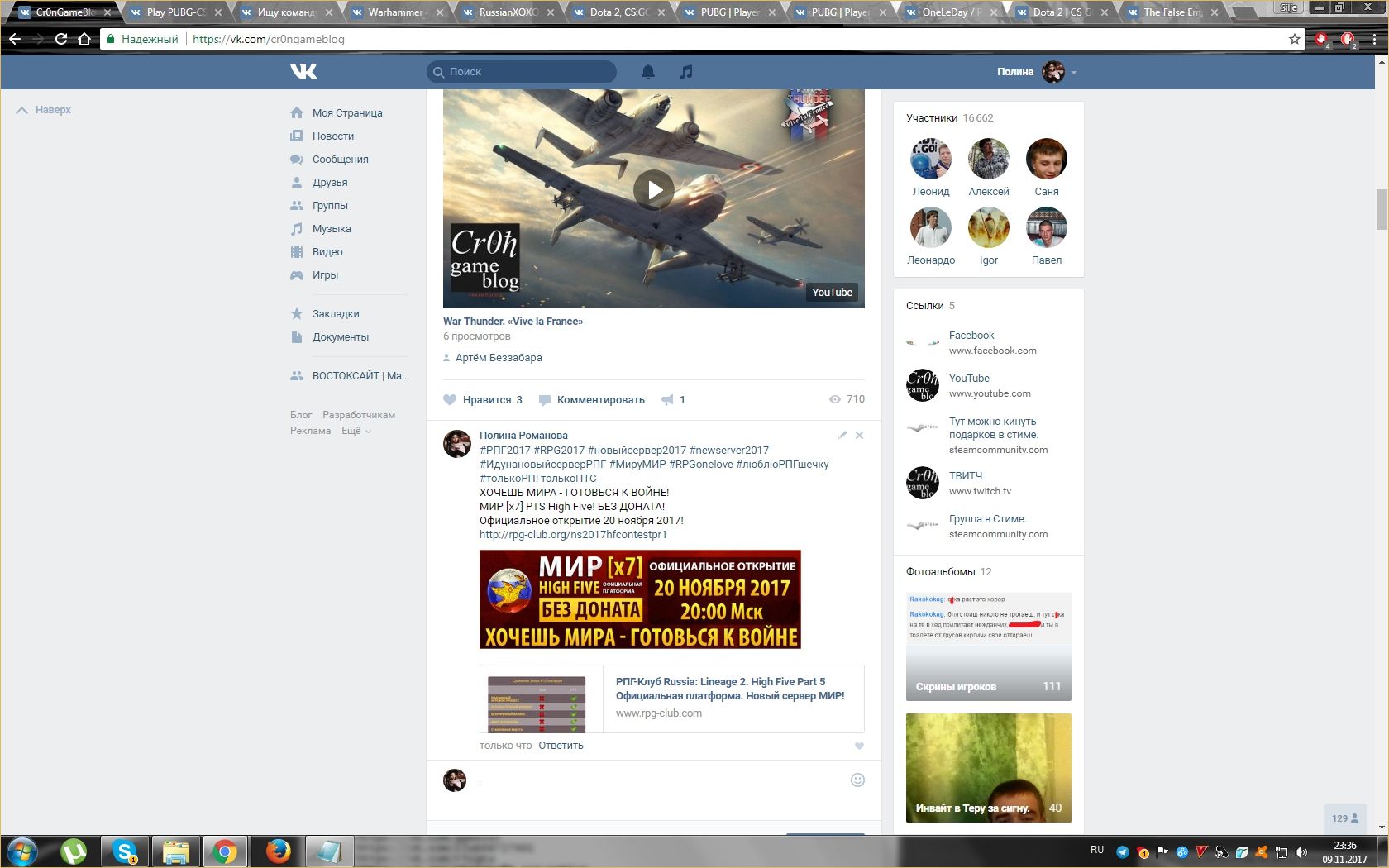
Task: Open member Саня's avatar
Action: tap(1047, 159)
